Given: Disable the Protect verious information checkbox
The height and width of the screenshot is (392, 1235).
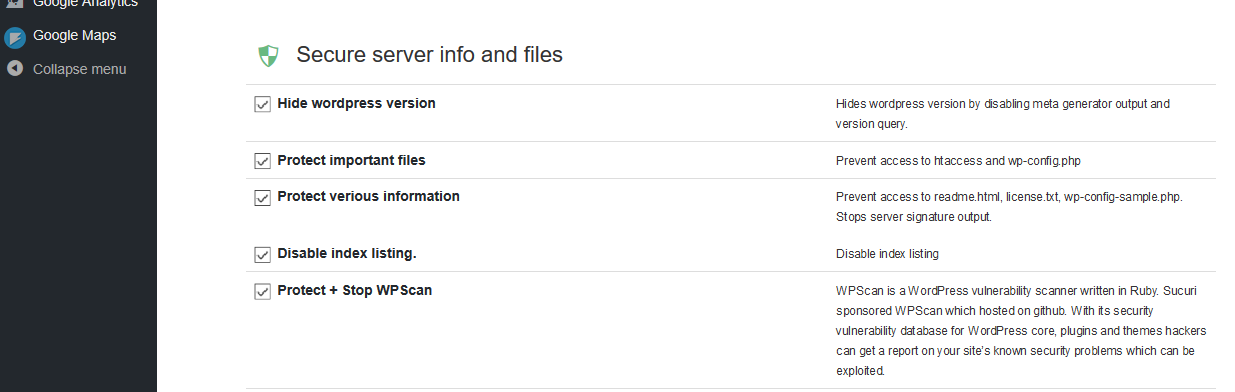Looking at the screenshot, I should (x=263, y=197).
